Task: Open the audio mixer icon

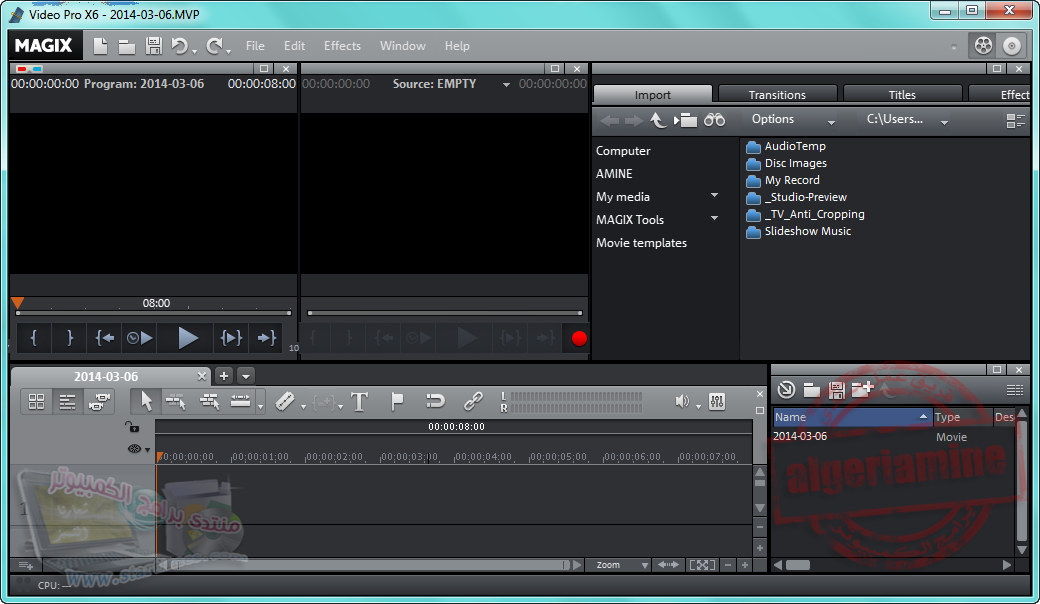Action: (716, 401)
